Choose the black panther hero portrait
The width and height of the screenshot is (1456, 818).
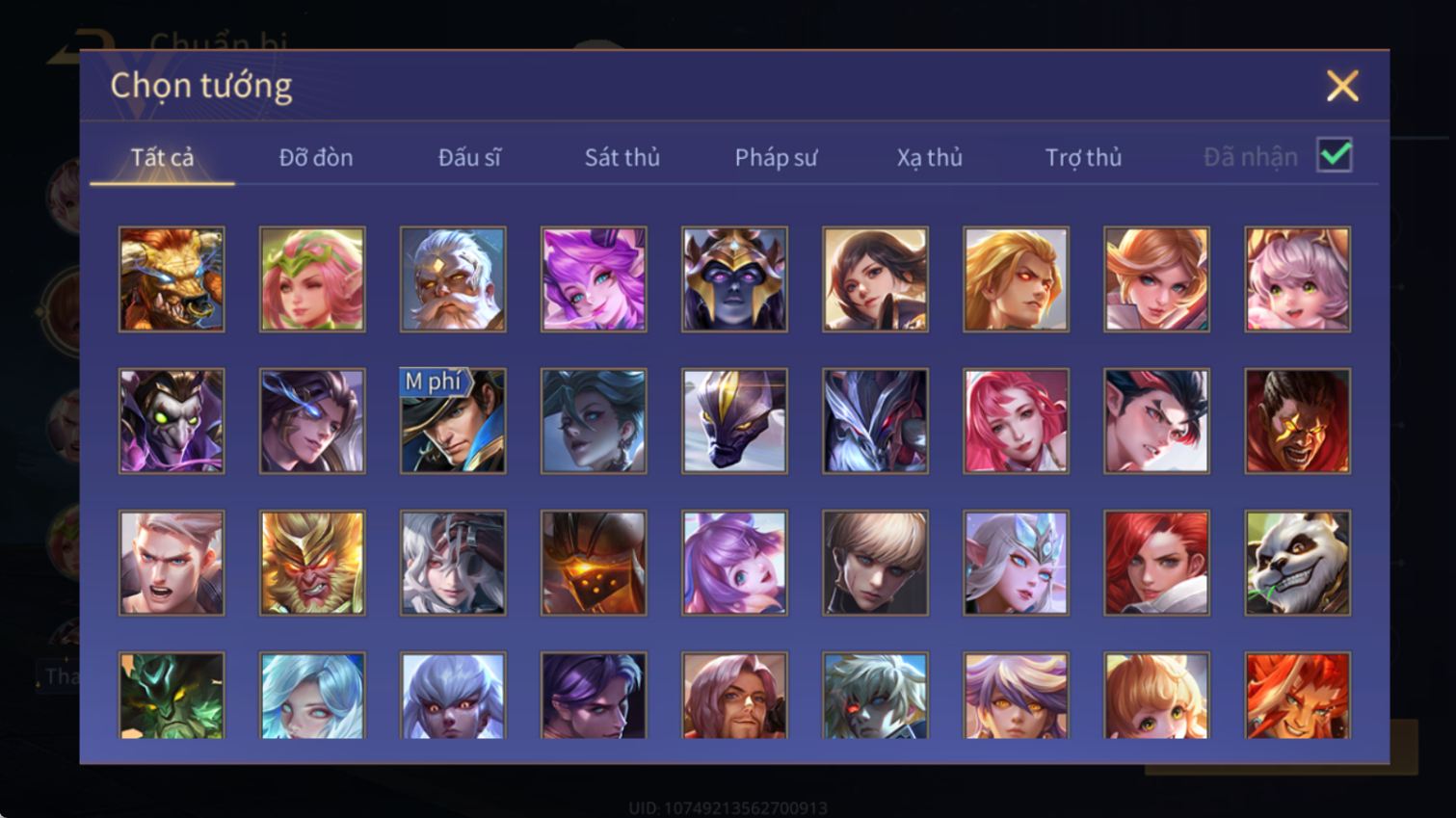pyautogui.click(x=734, y=421)
